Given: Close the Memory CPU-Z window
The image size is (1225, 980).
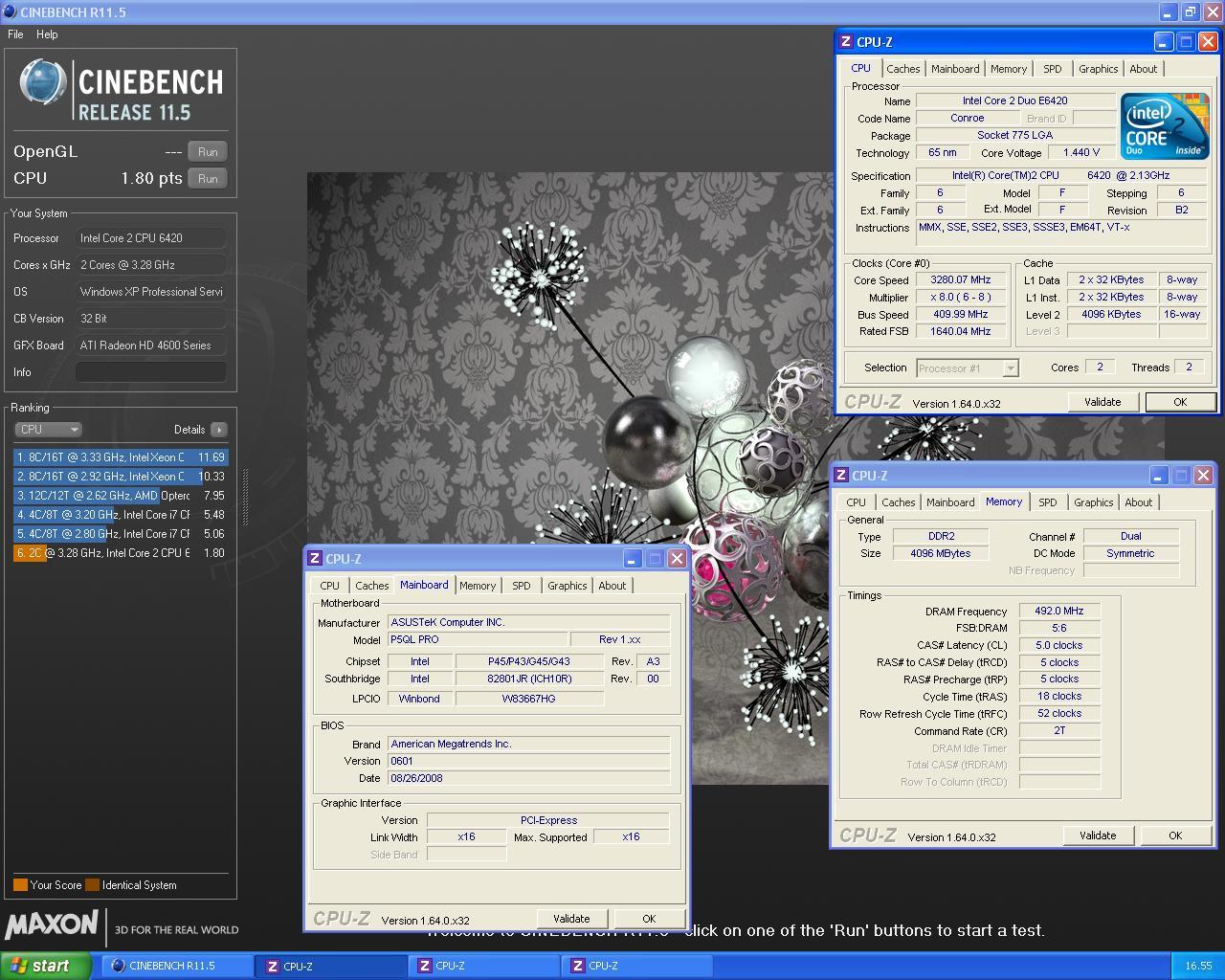Looking at the screenshot, I should (x=1203, y=476).
